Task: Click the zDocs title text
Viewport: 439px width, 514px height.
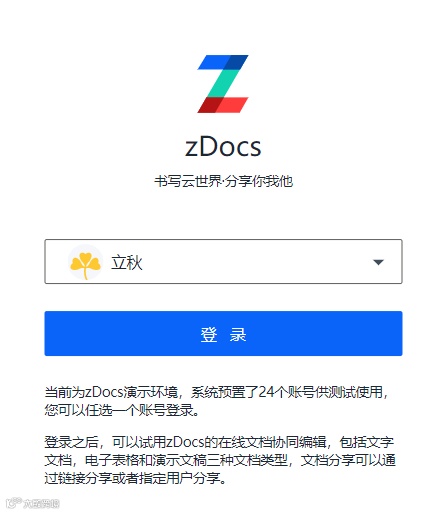Action: [x=223, y=147]
